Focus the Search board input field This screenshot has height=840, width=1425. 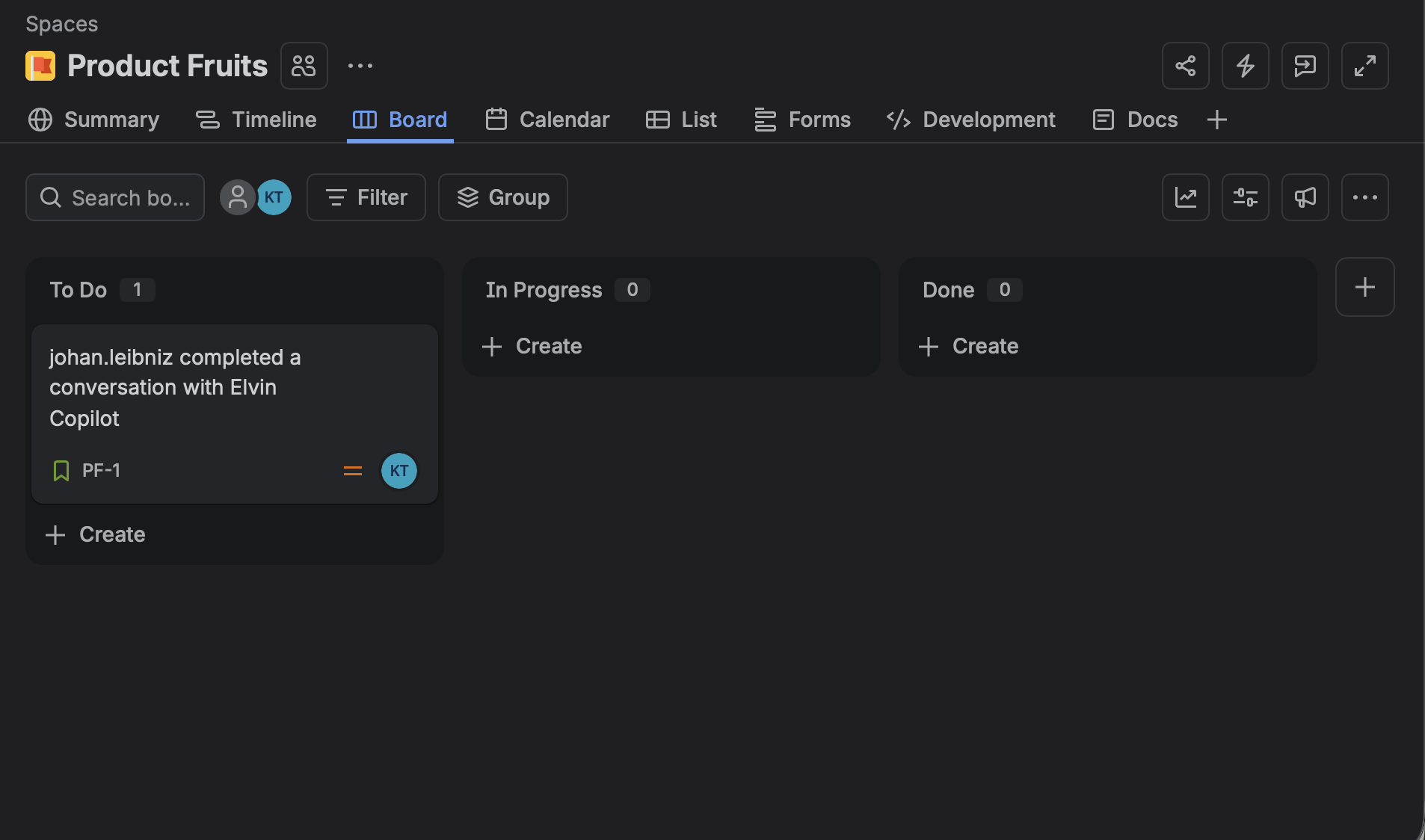[x=115, y=197]
